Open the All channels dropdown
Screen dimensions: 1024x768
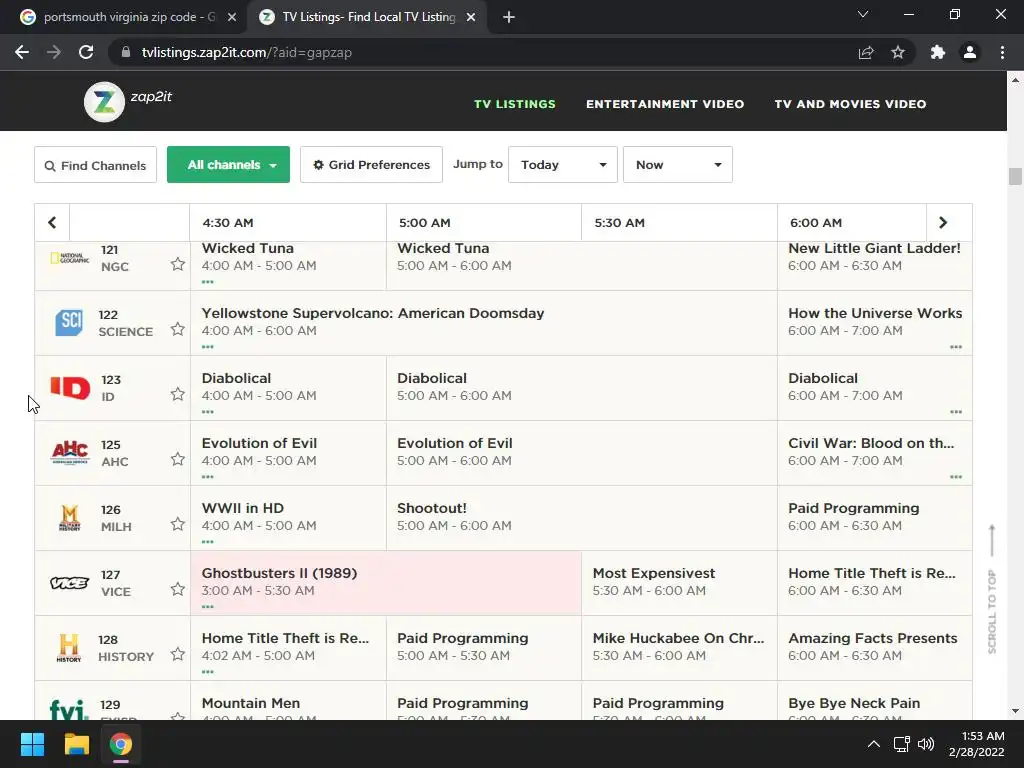229,165
